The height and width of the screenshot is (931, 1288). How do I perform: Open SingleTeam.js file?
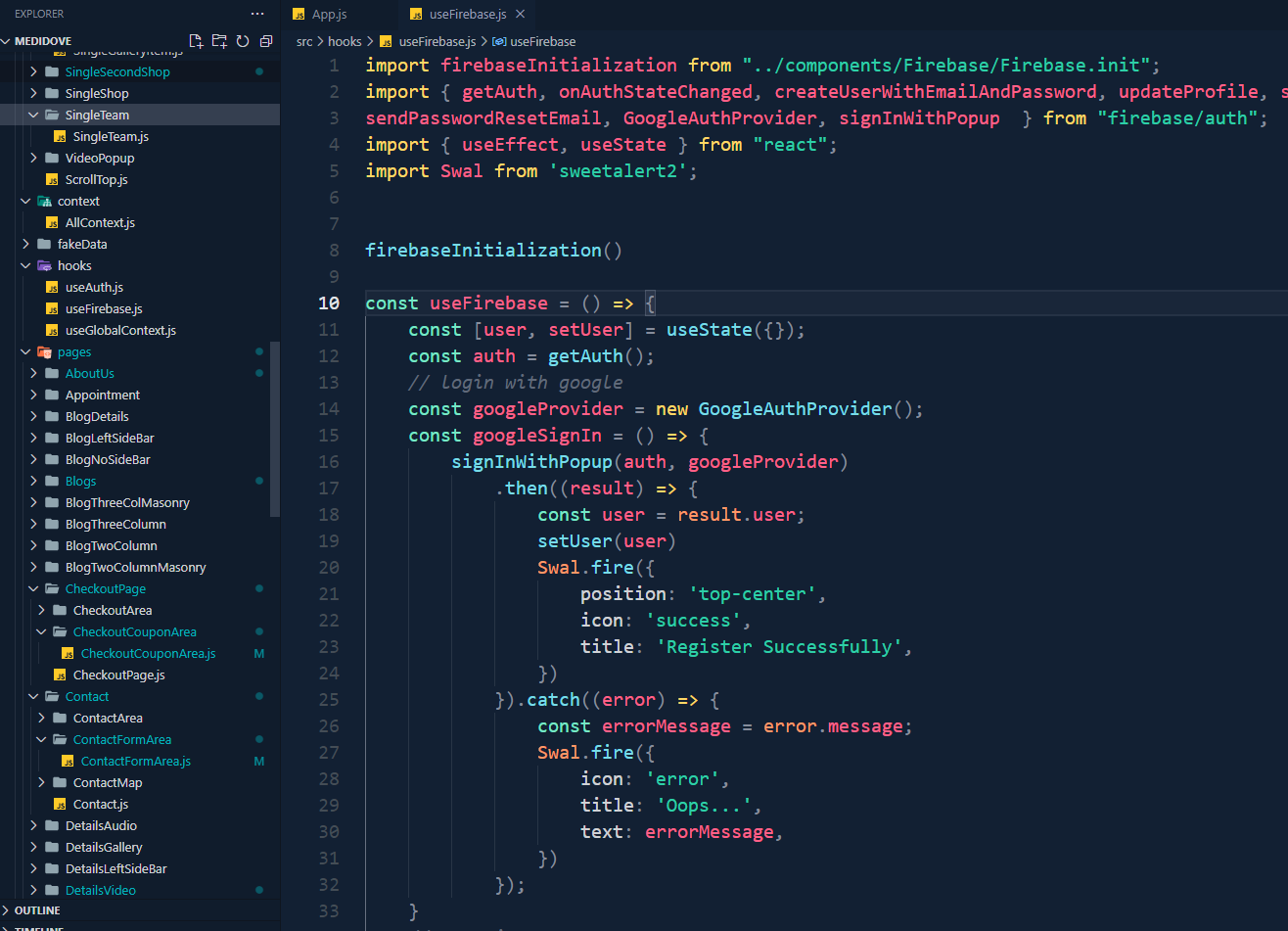click(x=111, y=137)
